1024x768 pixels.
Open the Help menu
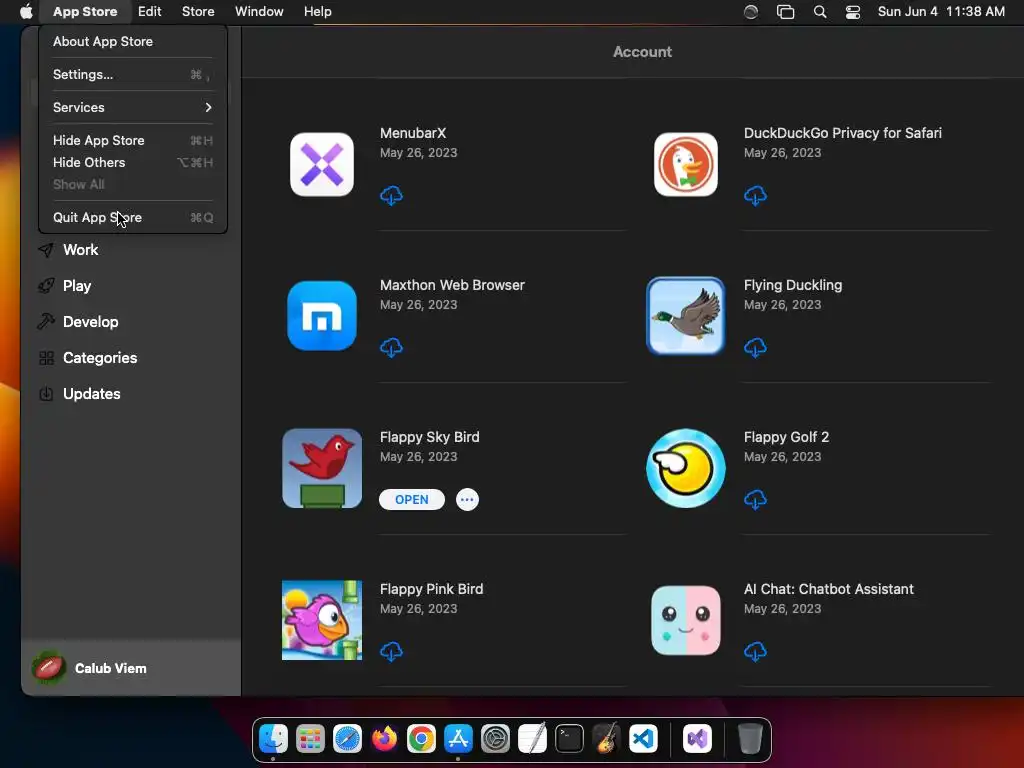click(x=317, y=12)
